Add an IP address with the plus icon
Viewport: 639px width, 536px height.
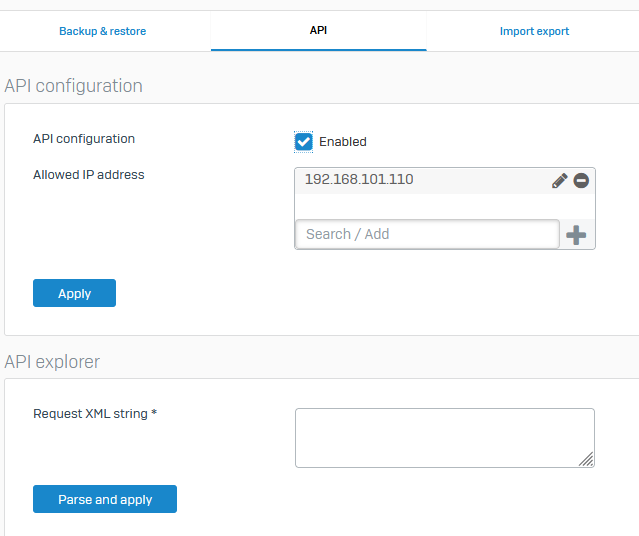click(x=576, y=235)
